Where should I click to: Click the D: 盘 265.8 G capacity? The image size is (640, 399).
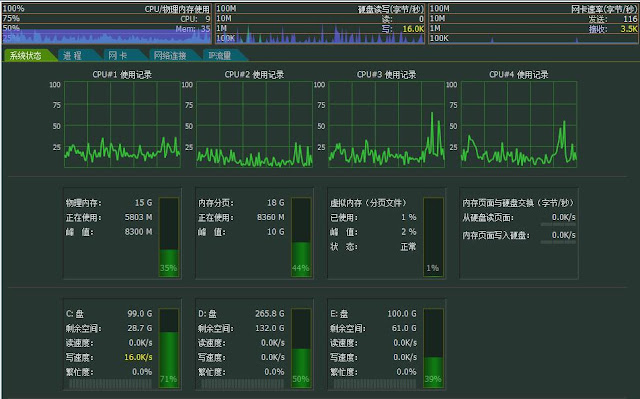coord(269,313)
